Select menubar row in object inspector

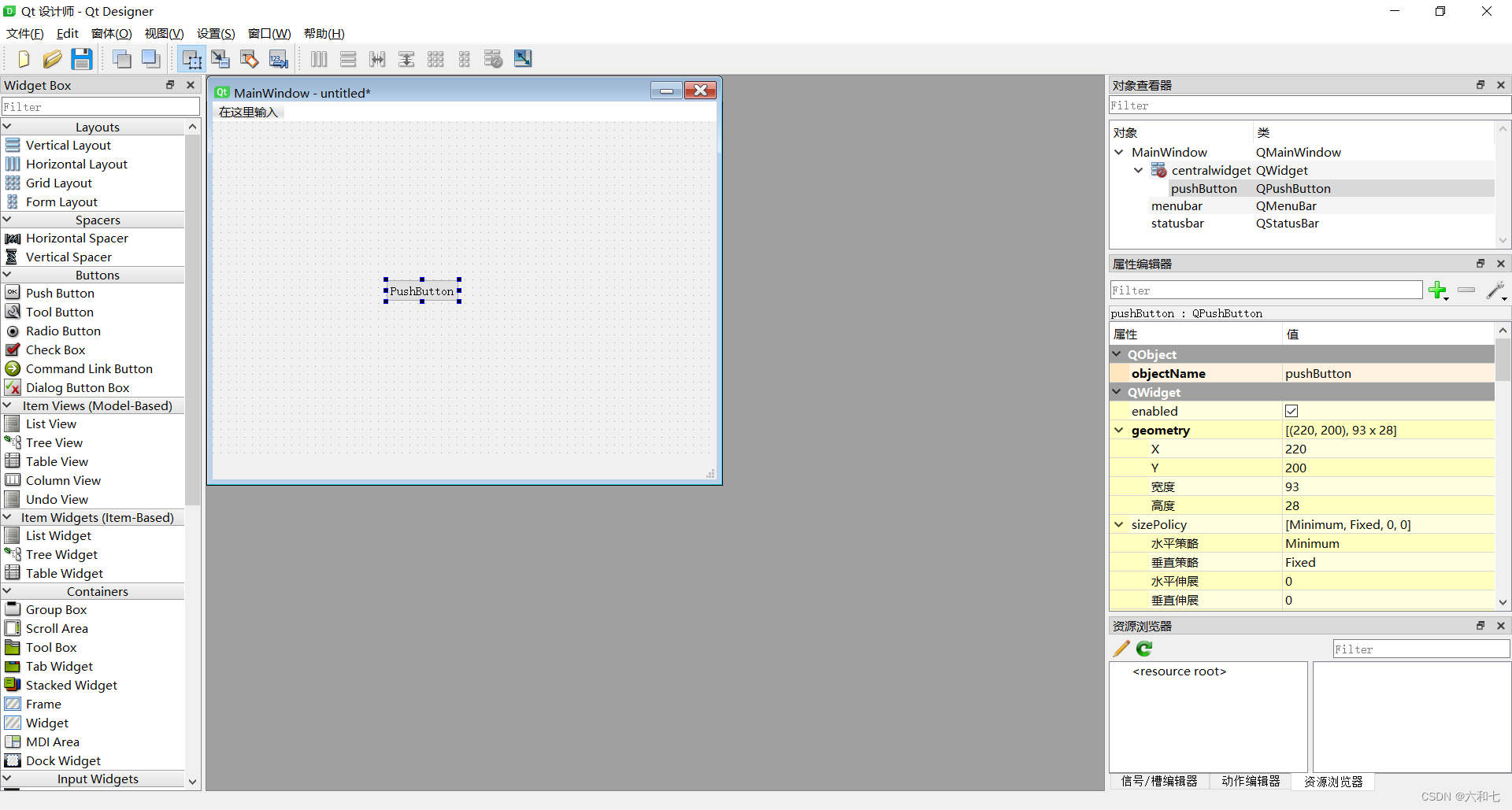pos(1302,206)
